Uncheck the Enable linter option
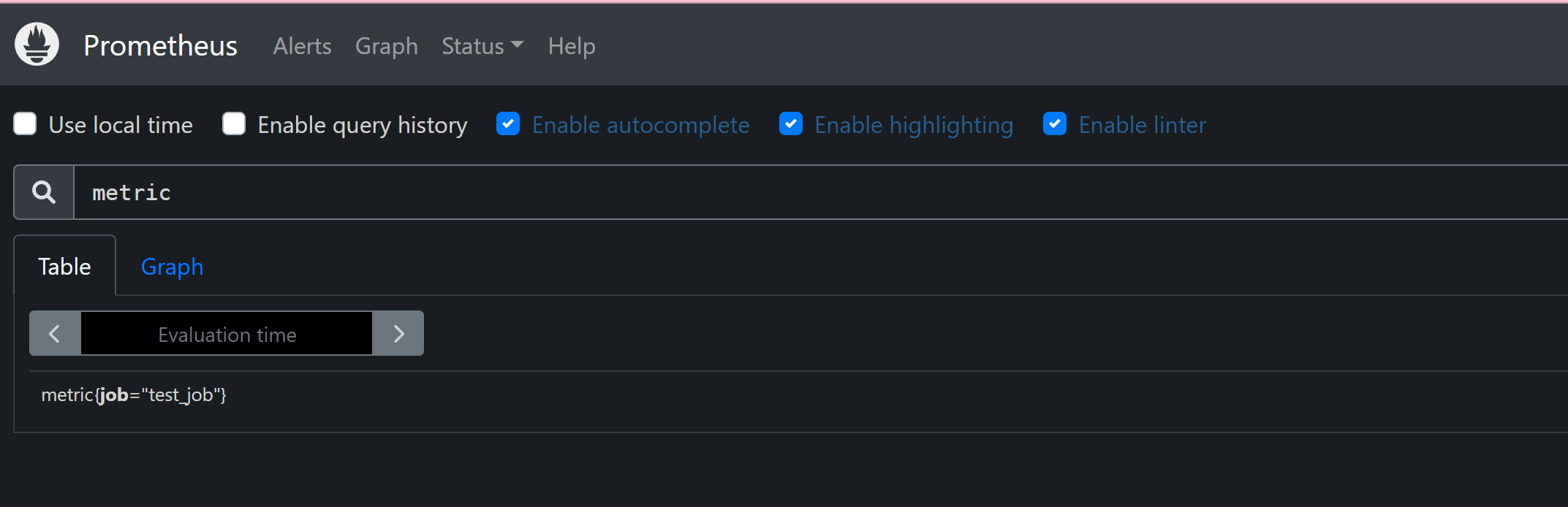This screenshot has width=1568, height=507. point(1055,124)
